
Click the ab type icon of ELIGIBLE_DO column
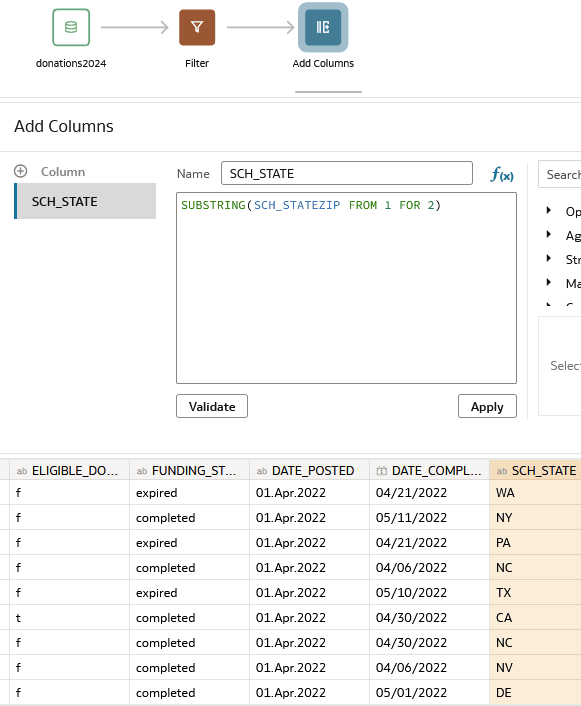click(22, 471)
